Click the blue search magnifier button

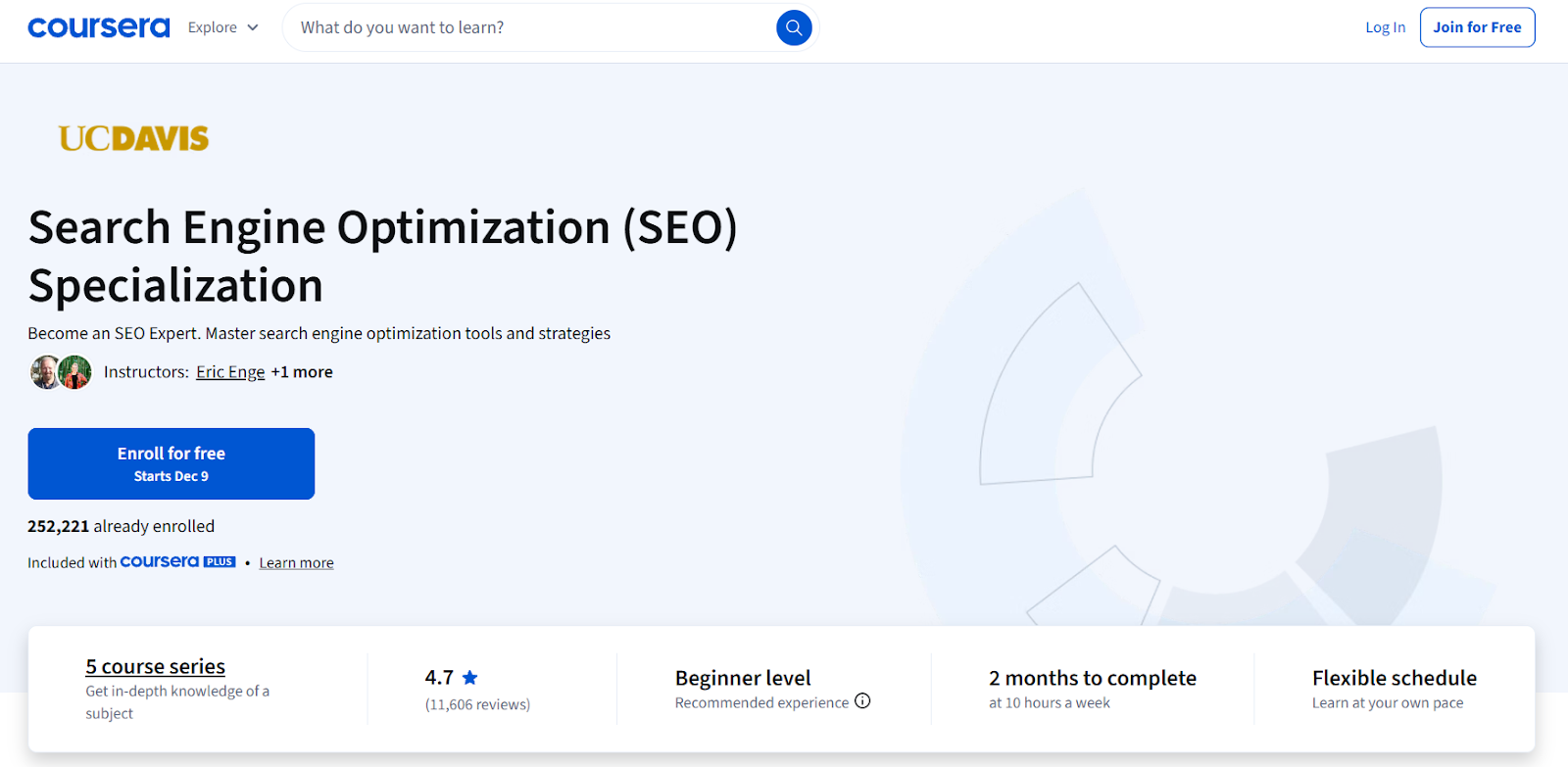(x=794, y=27)
